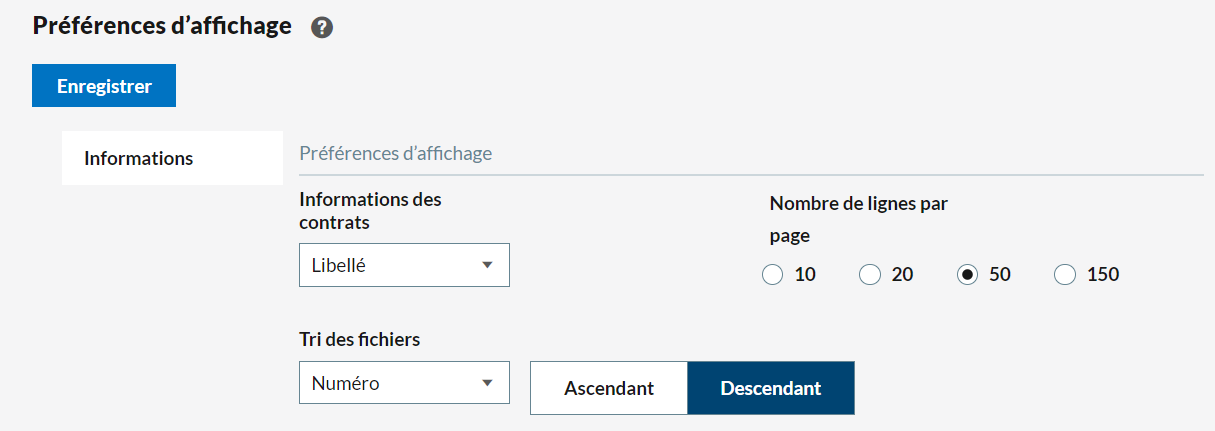Screen dimensions: 1215x431
Task: Switch file sorting to Ascendant
Action: [x=609, y=388]
